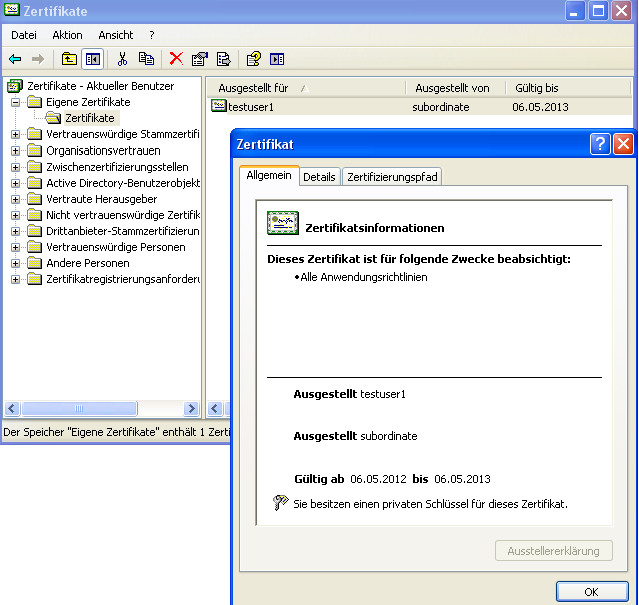Open Properties using the toolbar icon
Image resolution: width=639 pixels, height=605 pixels.
(199, 59)
